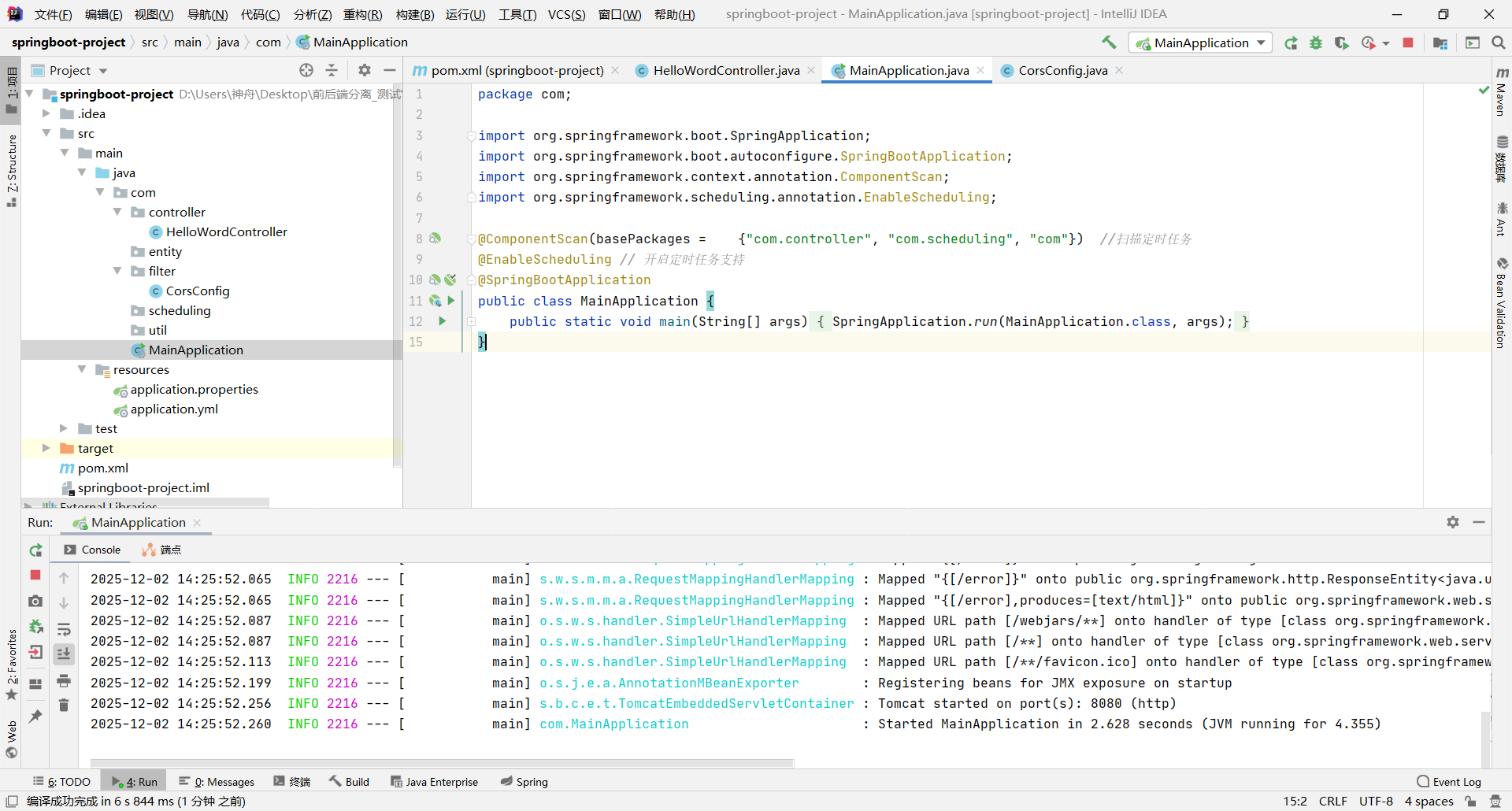Stop the process in the Run panel sidebar
1512x811 pixels.
point(35,576)
